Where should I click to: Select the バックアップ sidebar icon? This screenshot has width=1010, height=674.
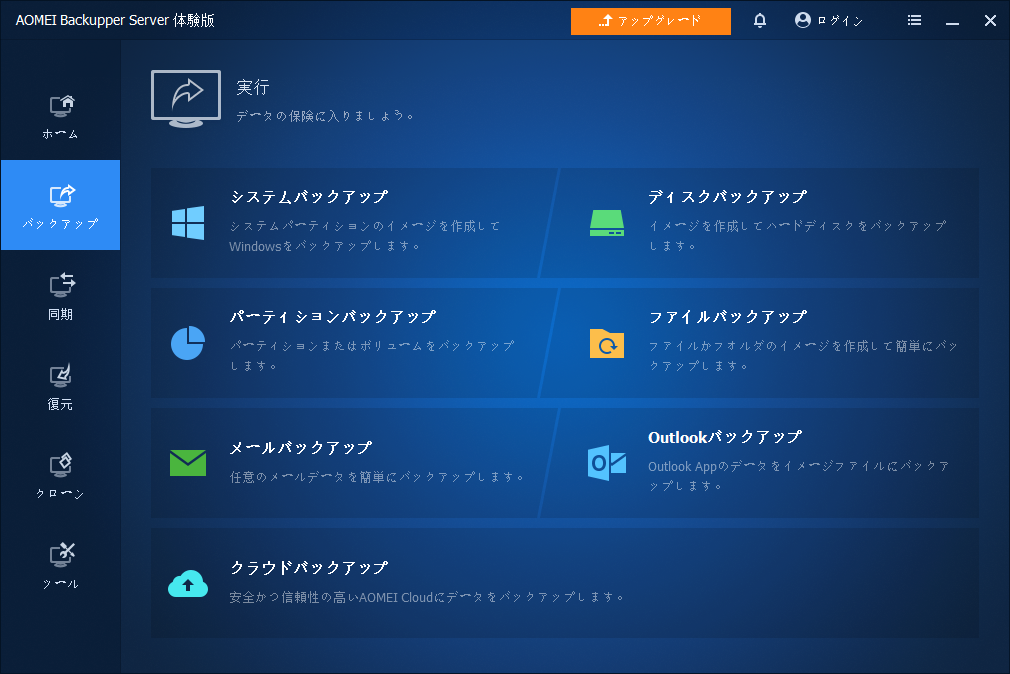tap(61, 195)
